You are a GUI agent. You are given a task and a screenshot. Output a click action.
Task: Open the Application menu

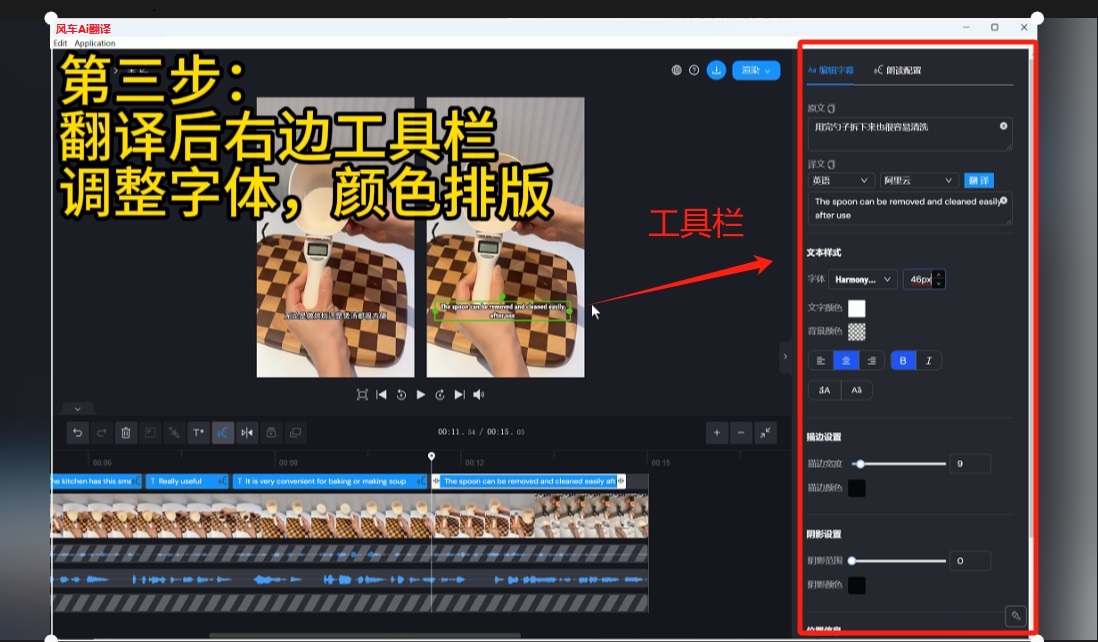(95, 43)
